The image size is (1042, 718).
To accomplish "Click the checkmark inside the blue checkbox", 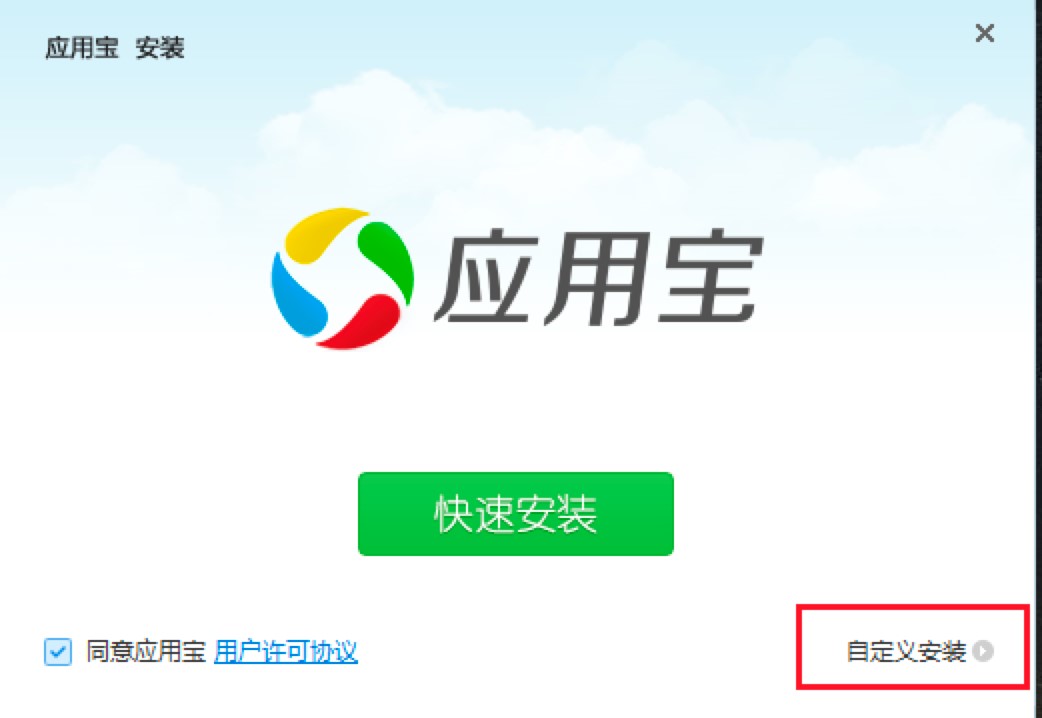I will pos(58,652).
